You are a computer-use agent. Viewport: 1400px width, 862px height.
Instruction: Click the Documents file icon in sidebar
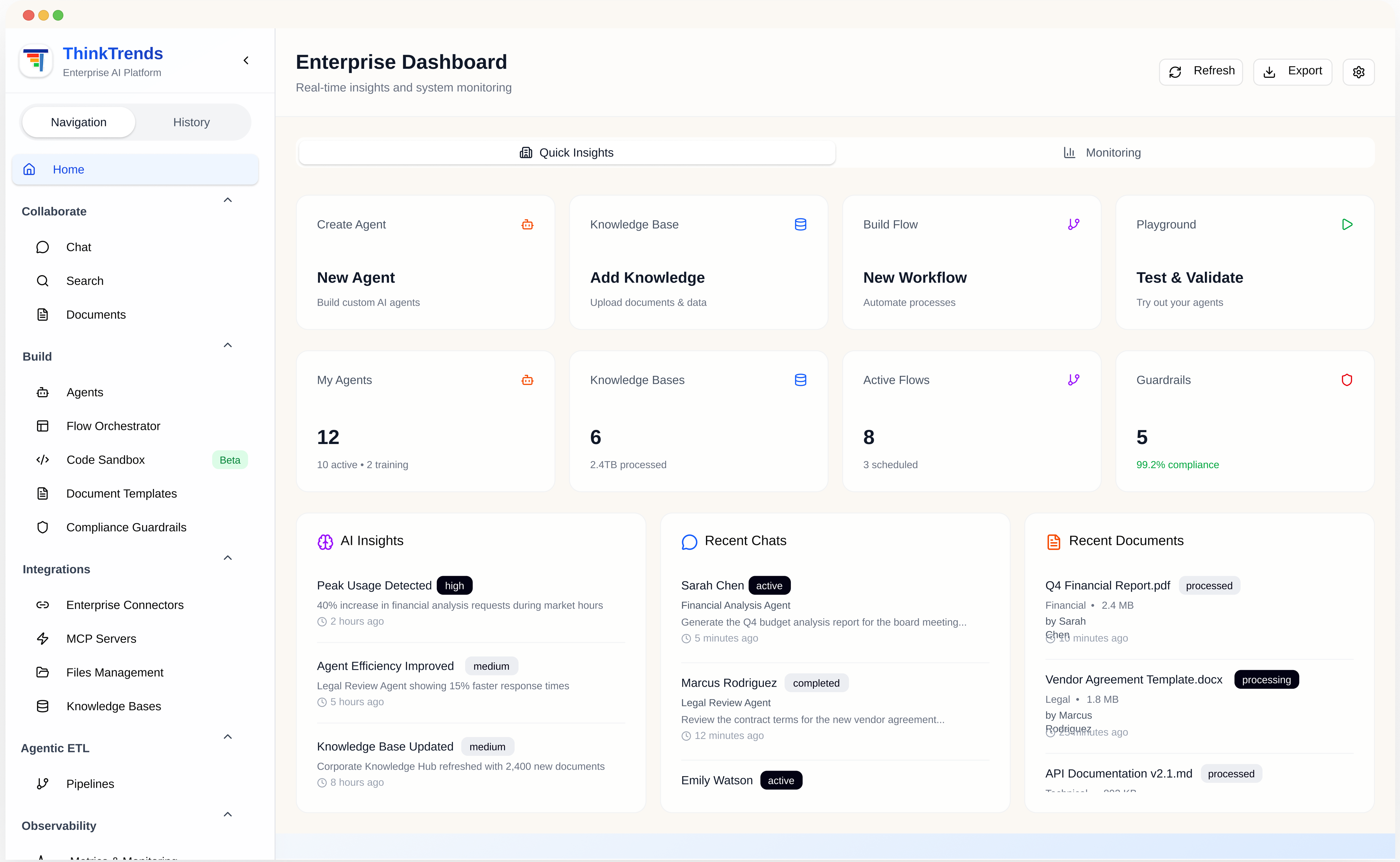43,314
